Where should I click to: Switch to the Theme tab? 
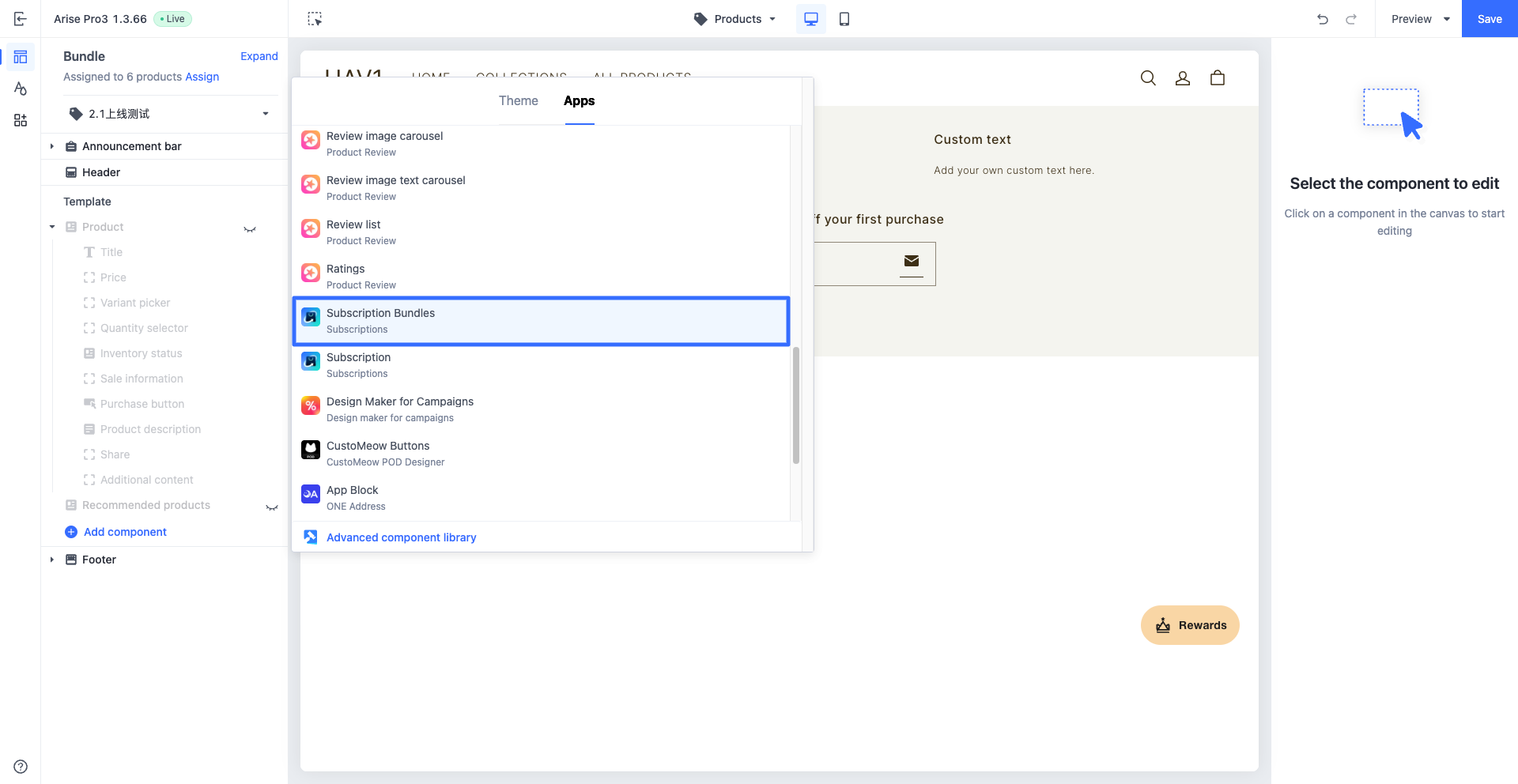(518, 101)
